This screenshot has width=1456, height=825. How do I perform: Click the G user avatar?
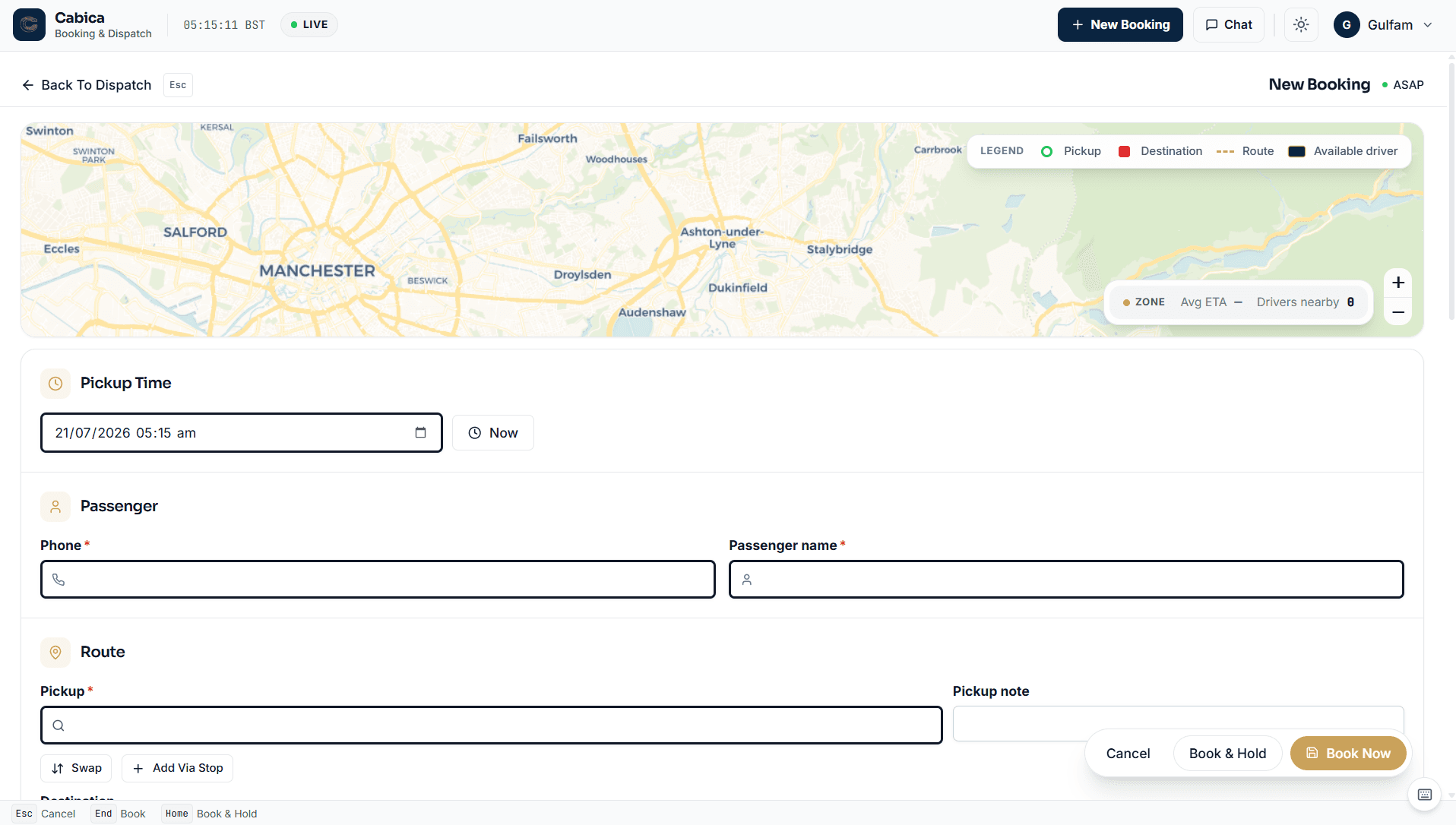(x=1347, y=25)
